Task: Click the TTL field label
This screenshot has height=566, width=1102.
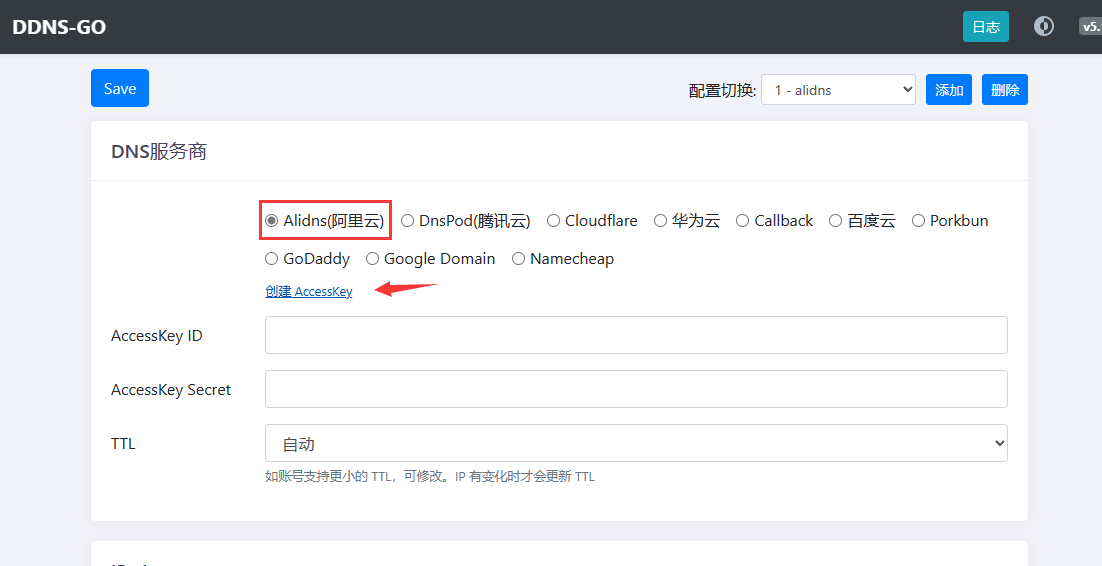Action: point(123,444)
